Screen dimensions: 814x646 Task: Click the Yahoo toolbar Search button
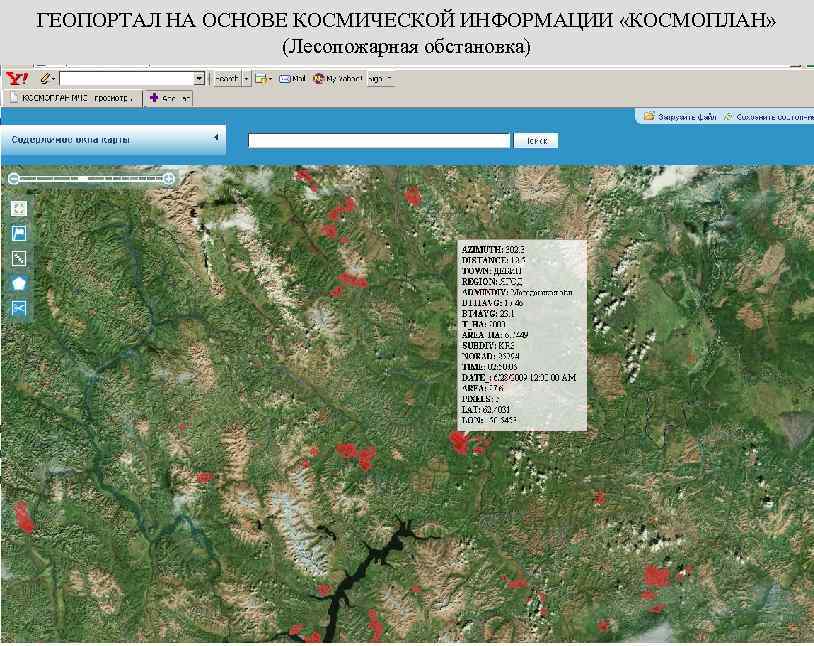[227, 79]
